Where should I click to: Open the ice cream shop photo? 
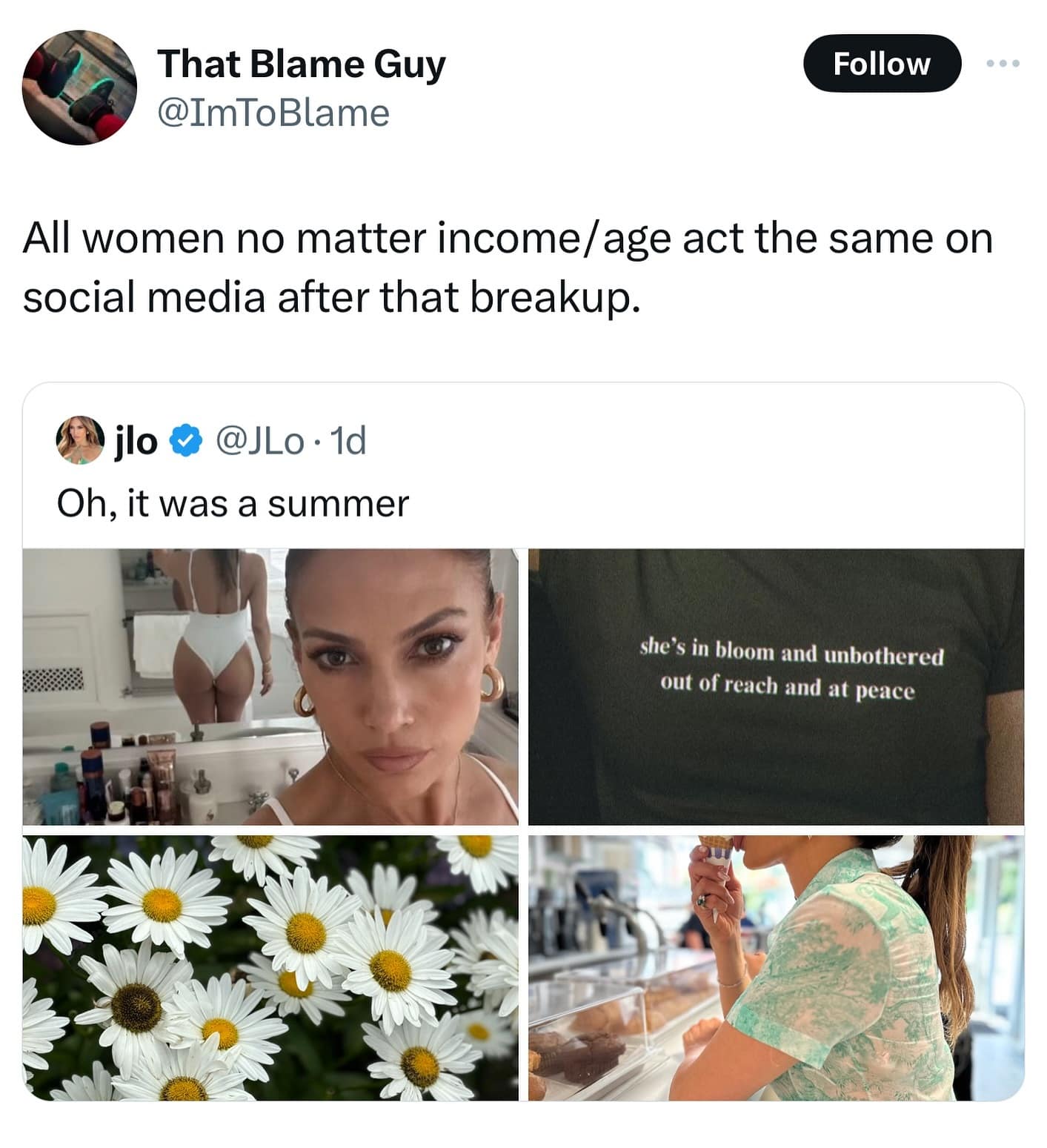pos(776,967)
